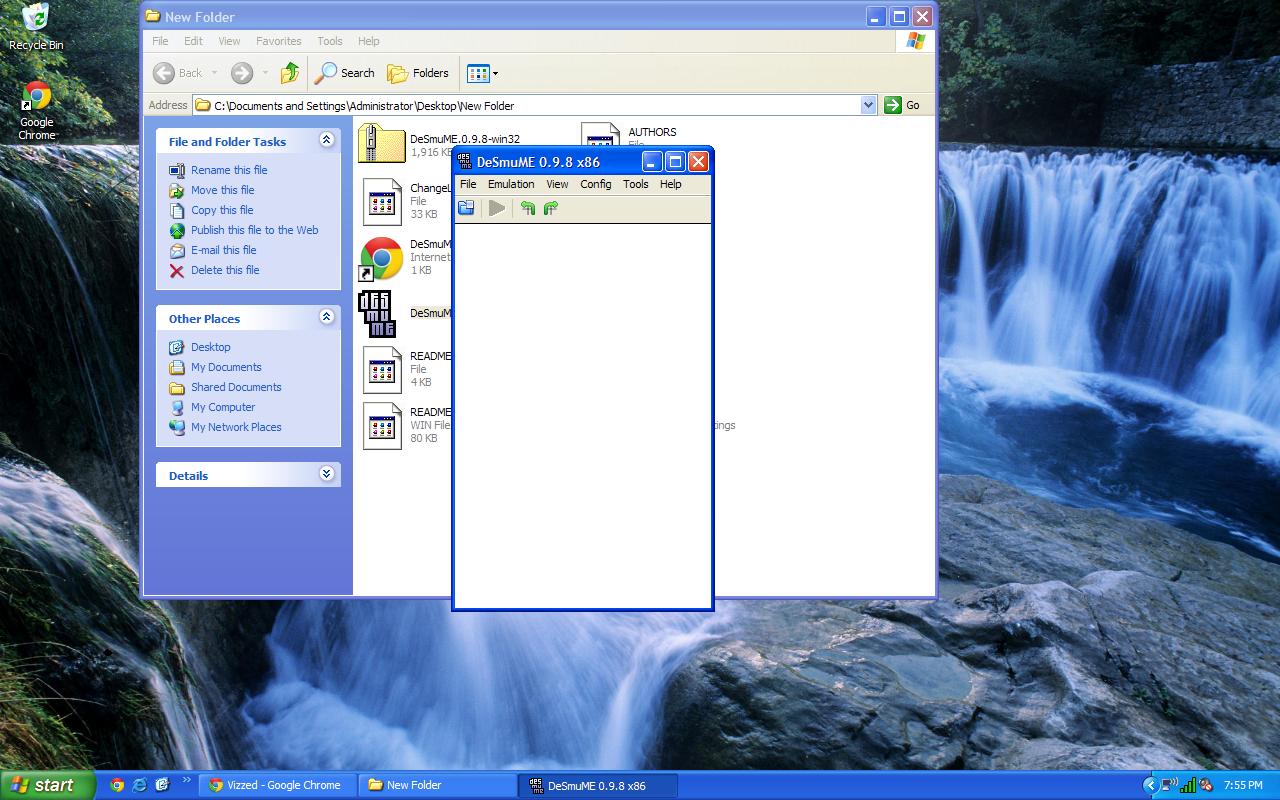The height and width of the screenshot is (800, 1280).
Task: Click the rotate right green arrow icon
Action: [x=550, y=208]
